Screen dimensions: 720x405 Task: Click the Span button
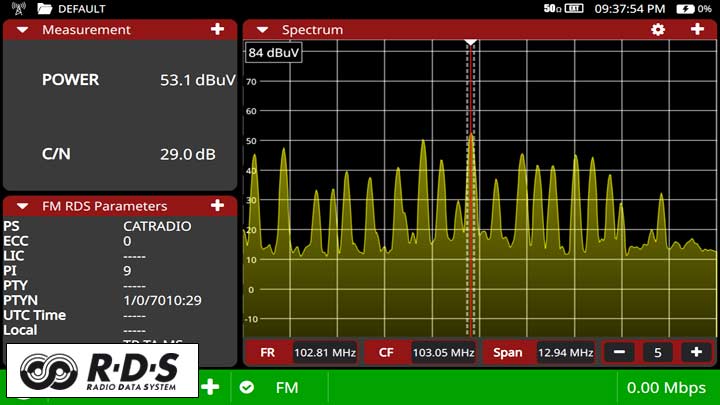507,352
